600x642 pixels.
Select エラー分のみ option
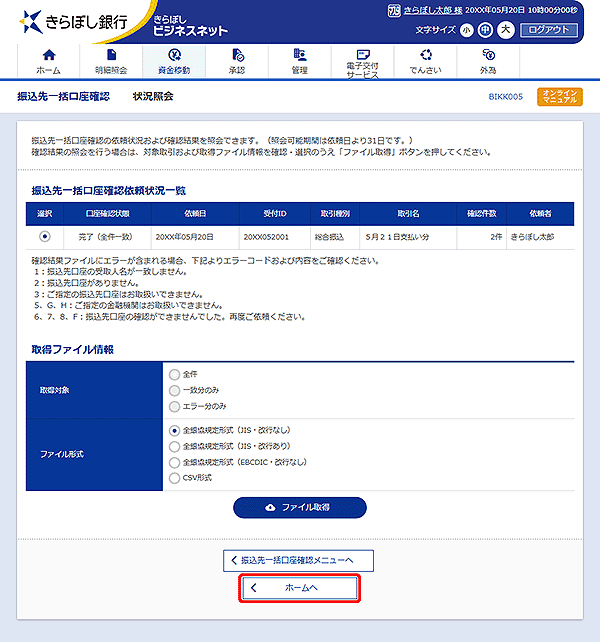tap(174, 407)
